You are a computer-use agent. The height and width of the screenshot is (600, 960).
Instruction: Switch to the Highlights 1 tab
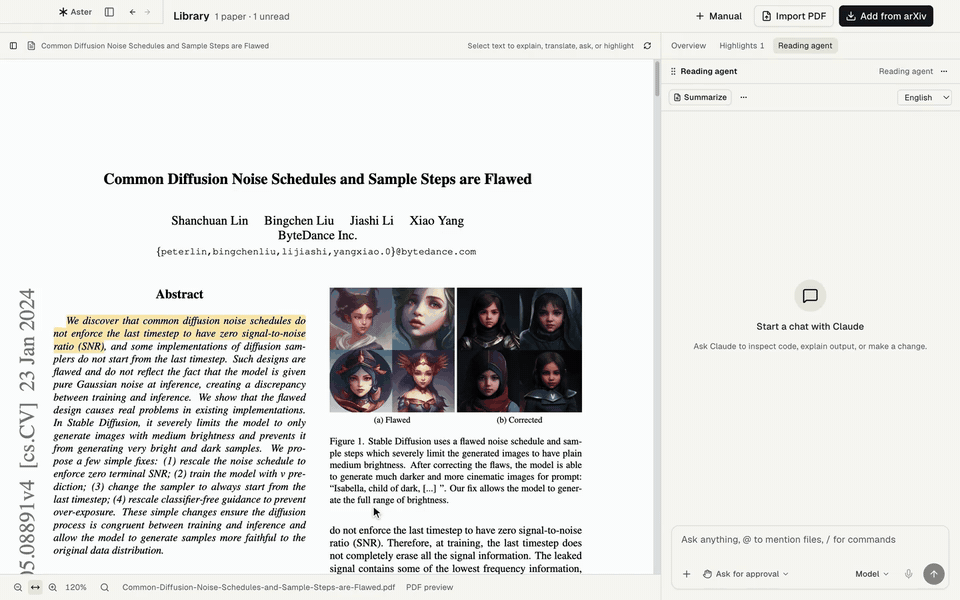pyautogui.click(x=741, y=46)
